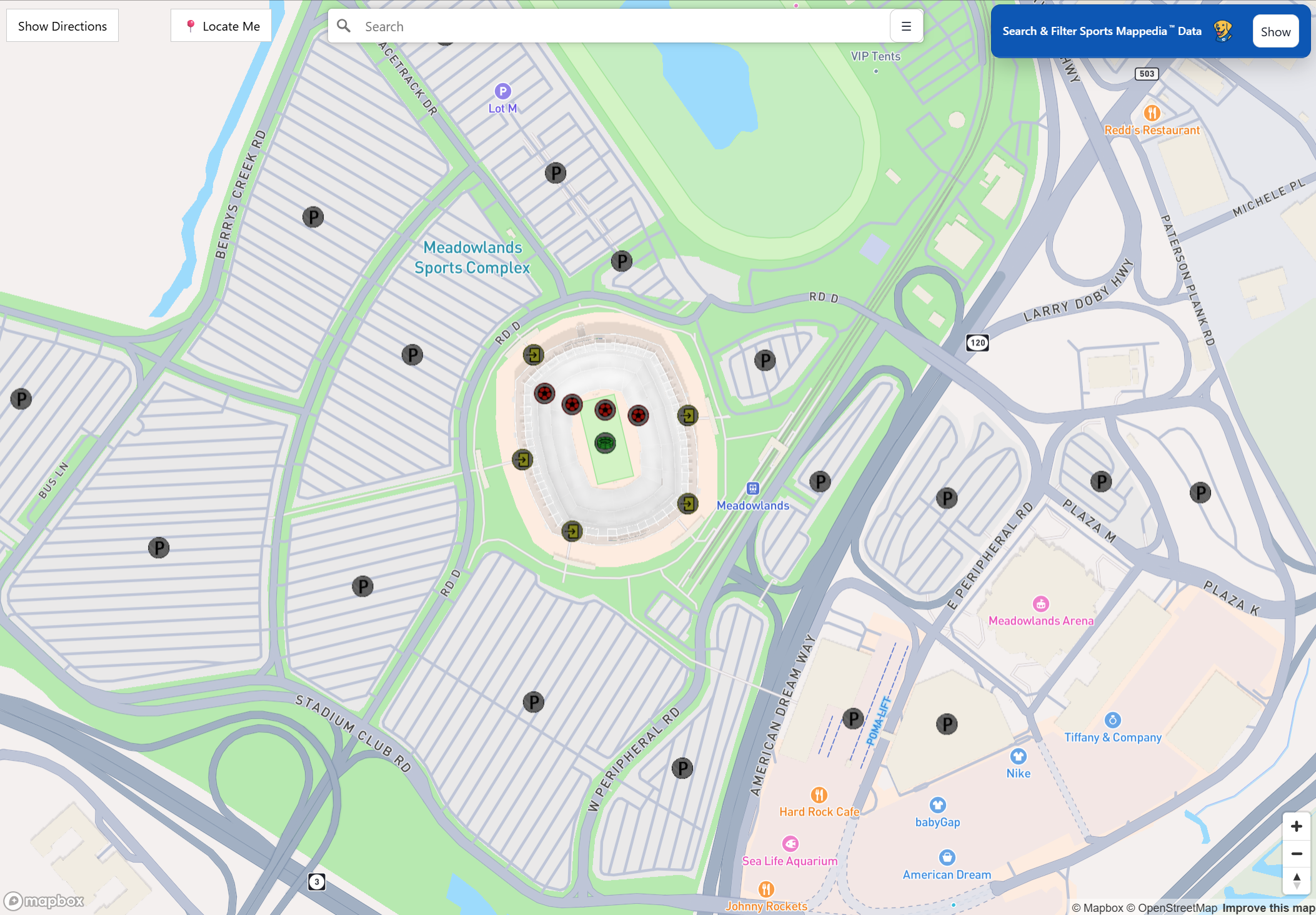The image size is (1316, 915).
Task: Click the Nike store icon
Action: click(1019, 756)
